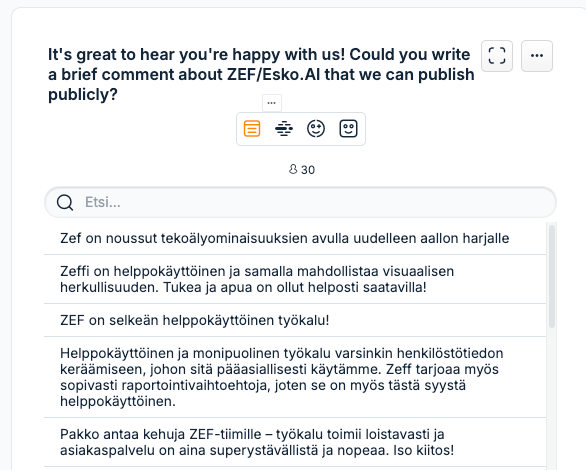Click the comments list scrollbar thumb
The width and height of the screenshot is (586, 470).
coord(552,276)
